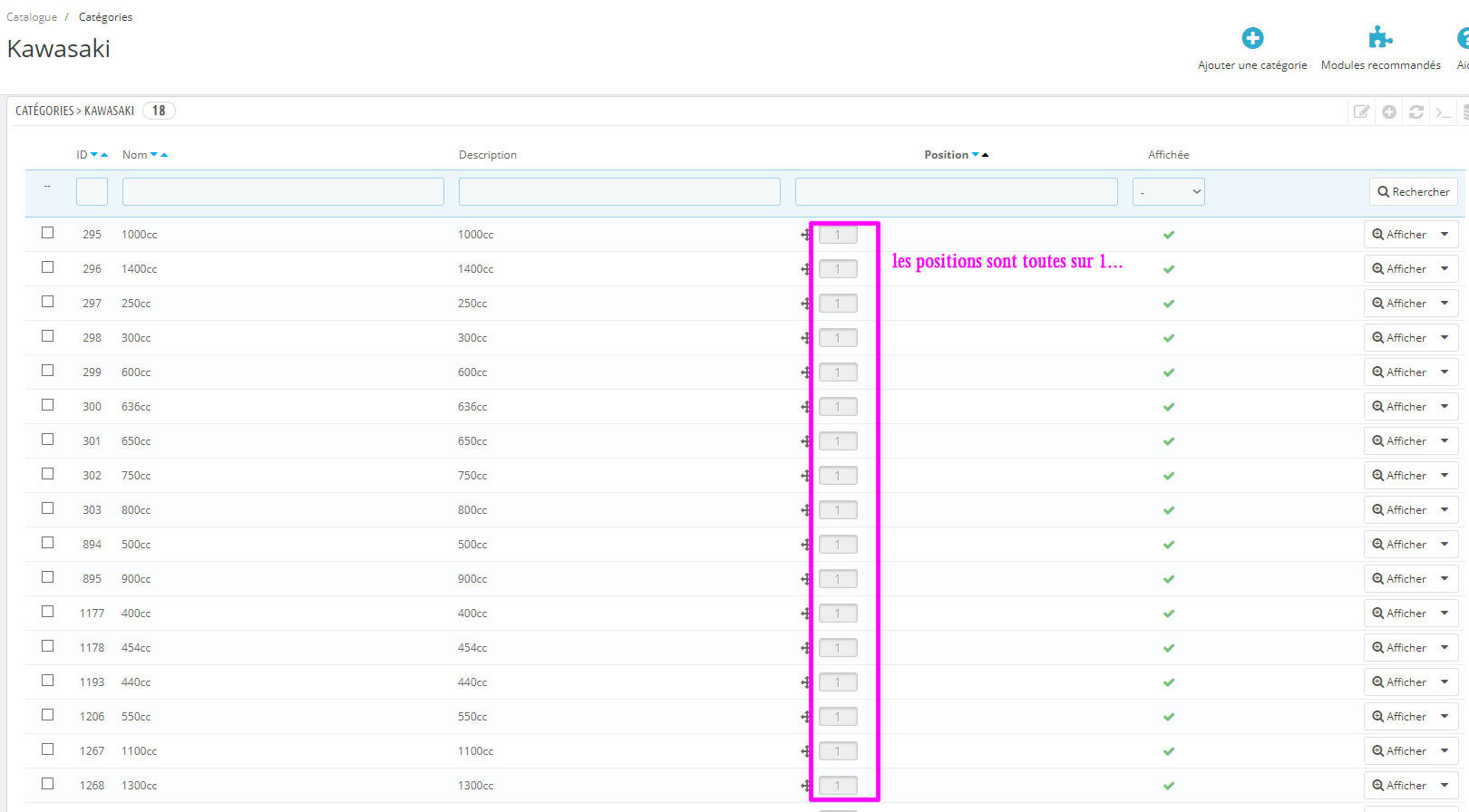Expand actions dropdown for 800cc row
The image size is (1469, 812).
point(1445,510)
